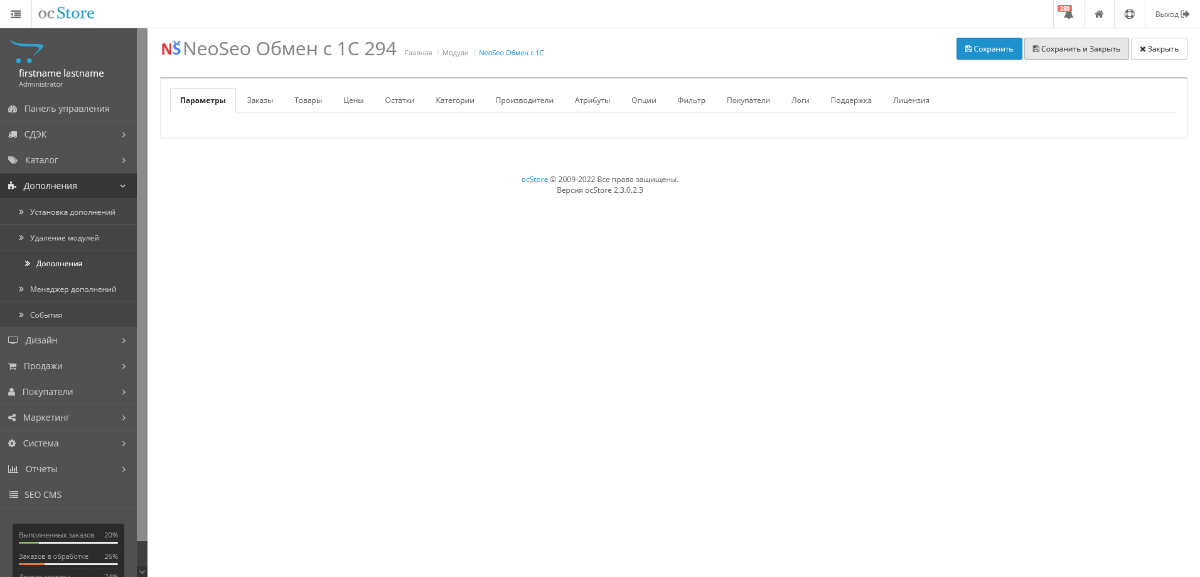Image resolution: width=1200 pixels, height=577 pixels.
Task: Expand the Дизайн sidebar menu
Action: click(68, 340)
